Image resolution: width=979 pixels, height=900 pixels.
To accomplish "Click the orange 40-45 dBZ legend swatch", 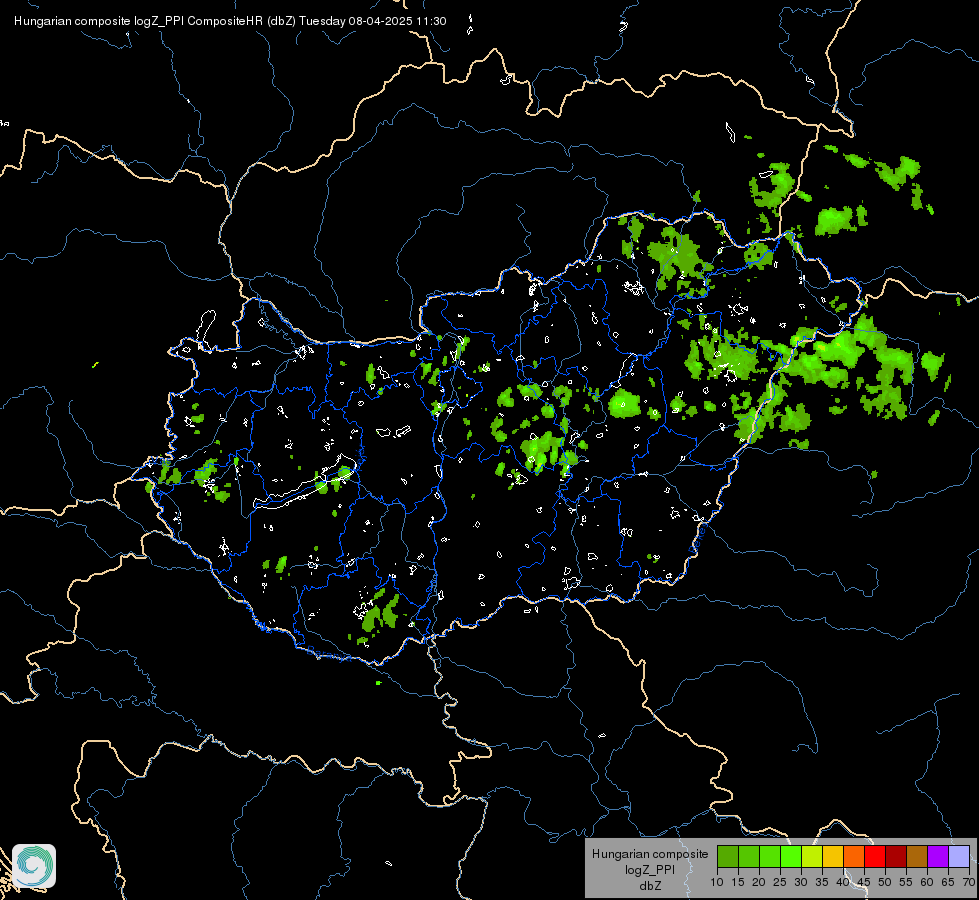I will 854,856.
